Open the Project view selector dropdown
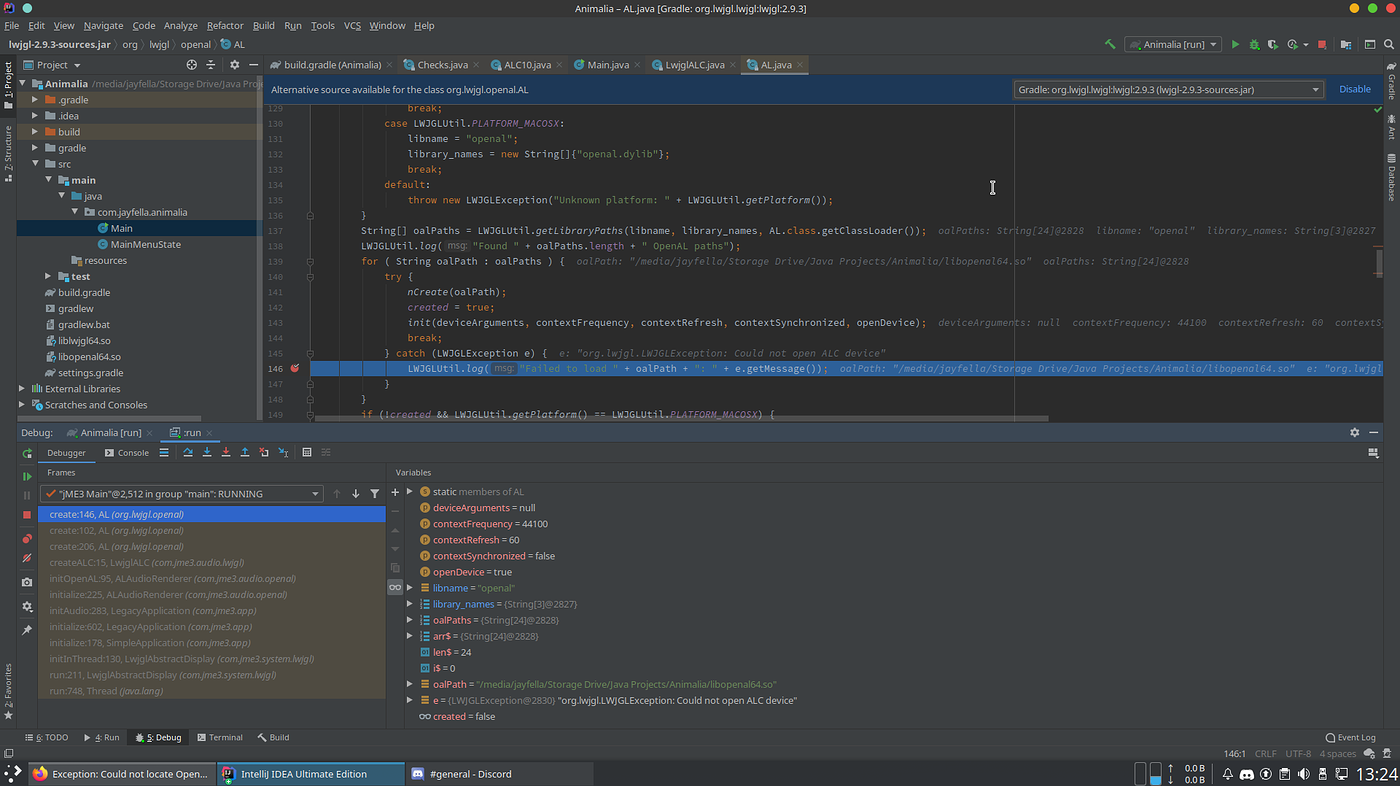The height and width of the screenshot is (786, 1400). (53, 65)
